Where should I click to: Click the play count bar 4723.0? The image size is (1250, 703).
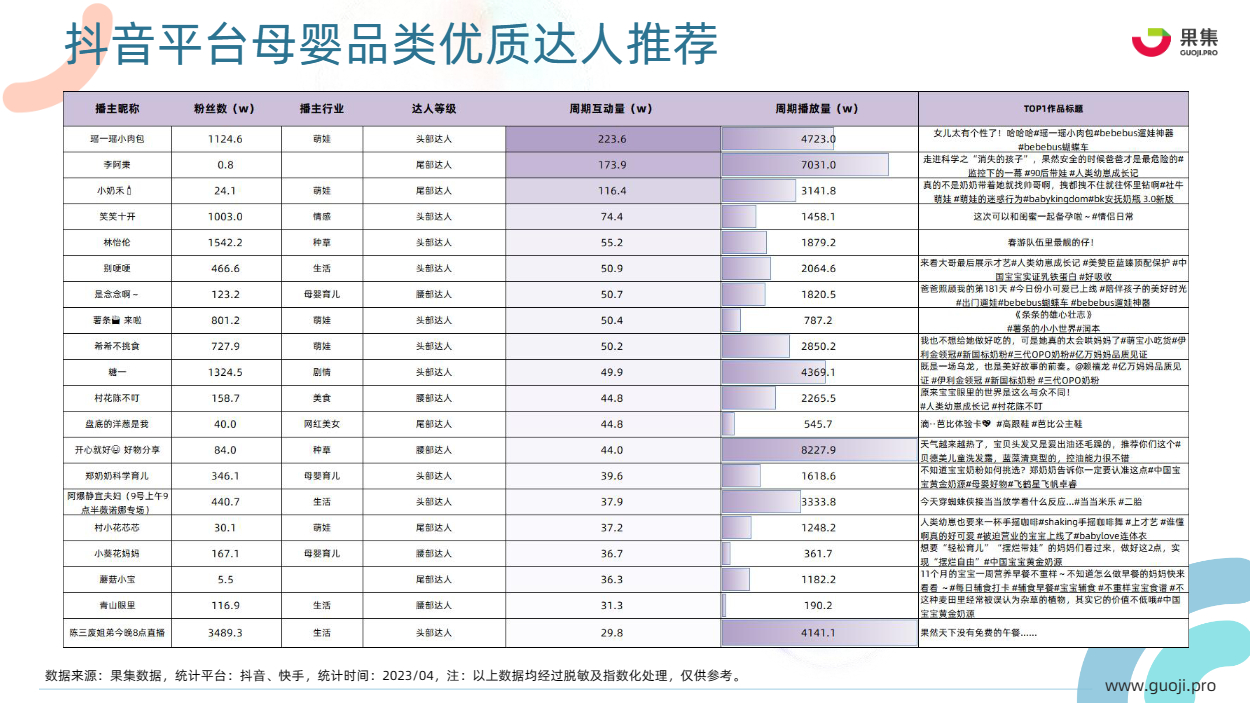(777, 139)
